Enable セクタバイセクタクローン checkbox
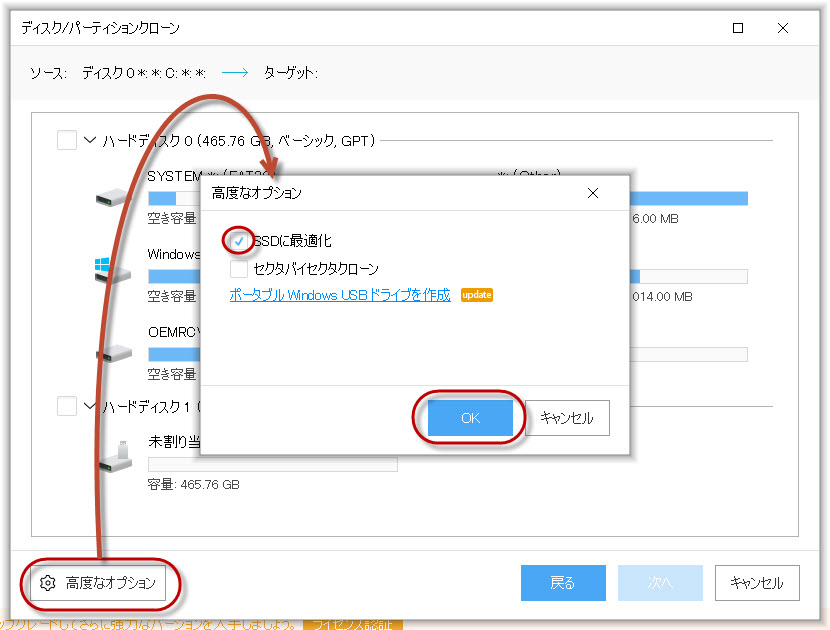 point(239,268)
